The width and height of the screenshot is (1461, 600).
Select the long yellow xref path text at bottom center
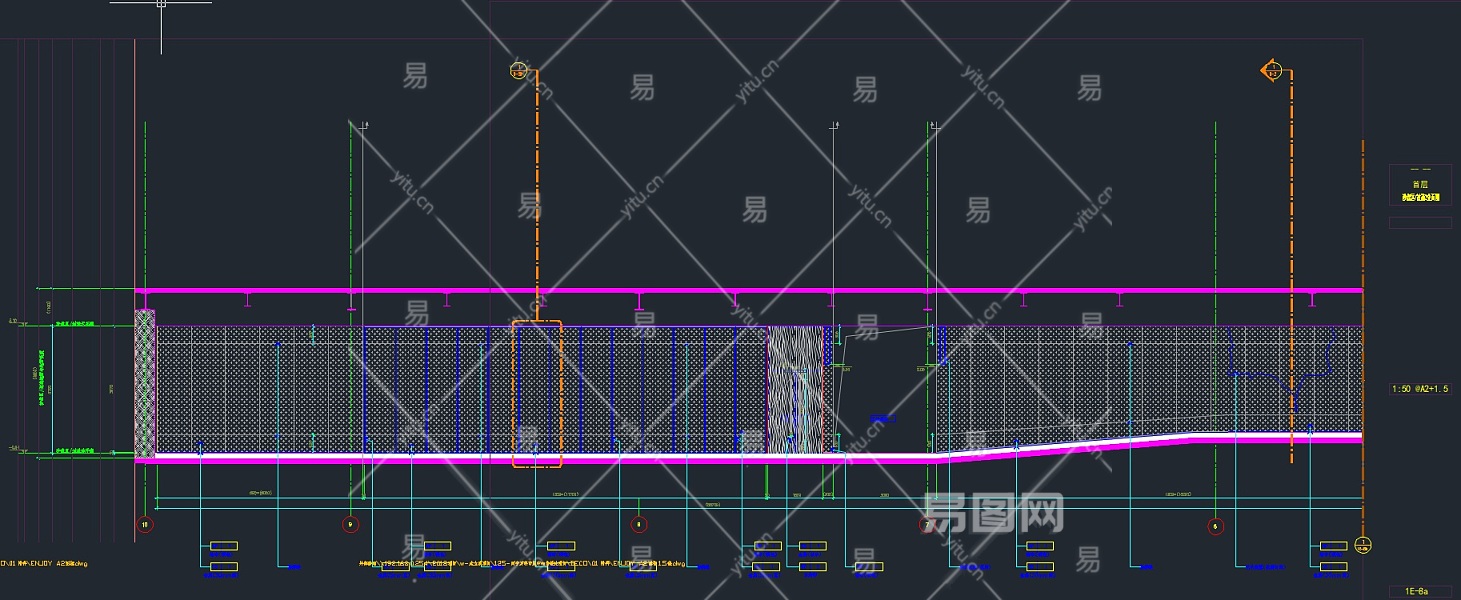tap(520, 564)
